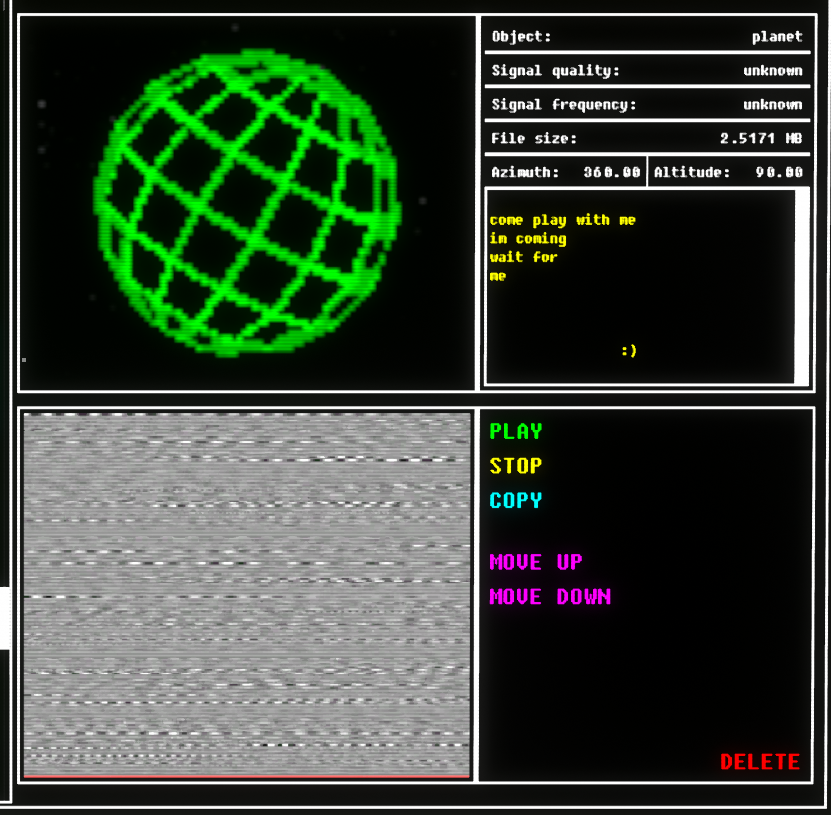Select MOVE DOWN to reorder signal
The height and width of the screenshot is (815, 831).
tap(549, 597)
